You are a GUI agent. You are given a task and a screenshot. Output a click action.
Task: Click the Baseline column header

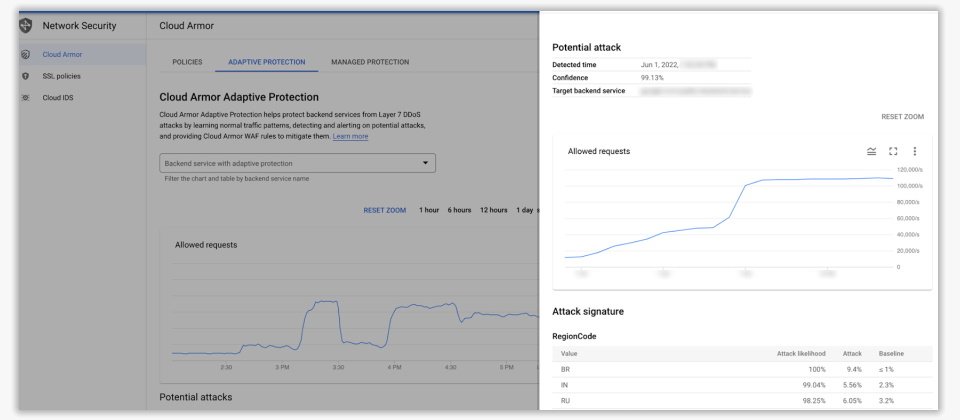click(891, 354)
